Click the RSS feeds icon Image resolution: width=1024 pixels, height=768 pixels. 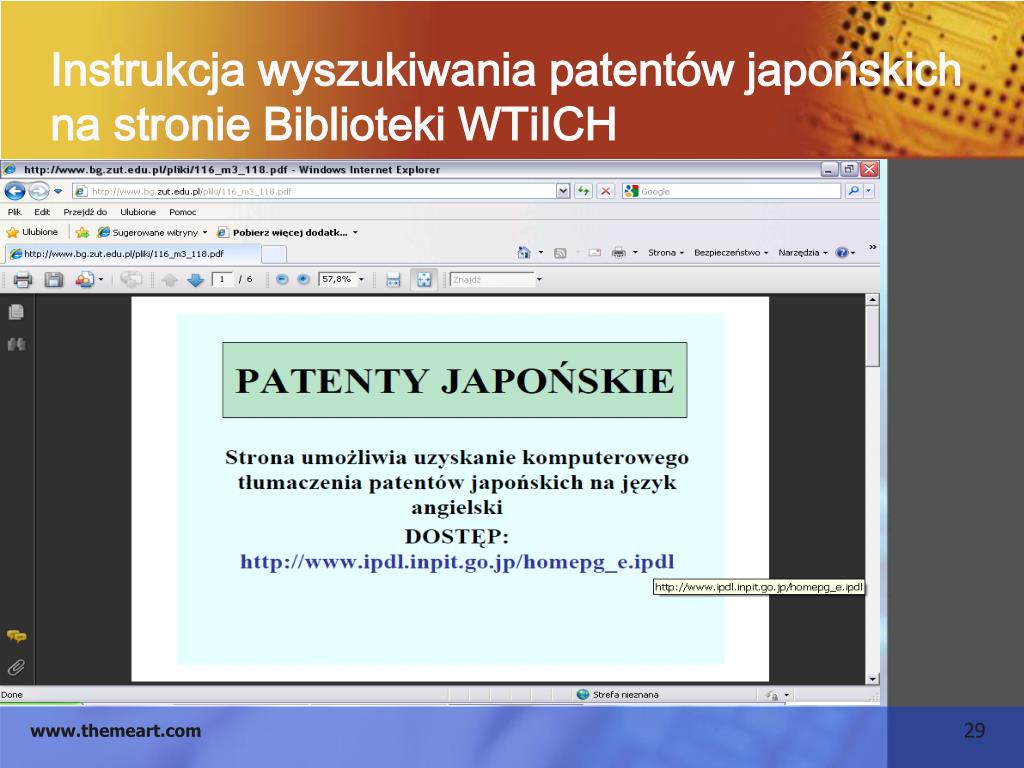[x=560, y=253]
